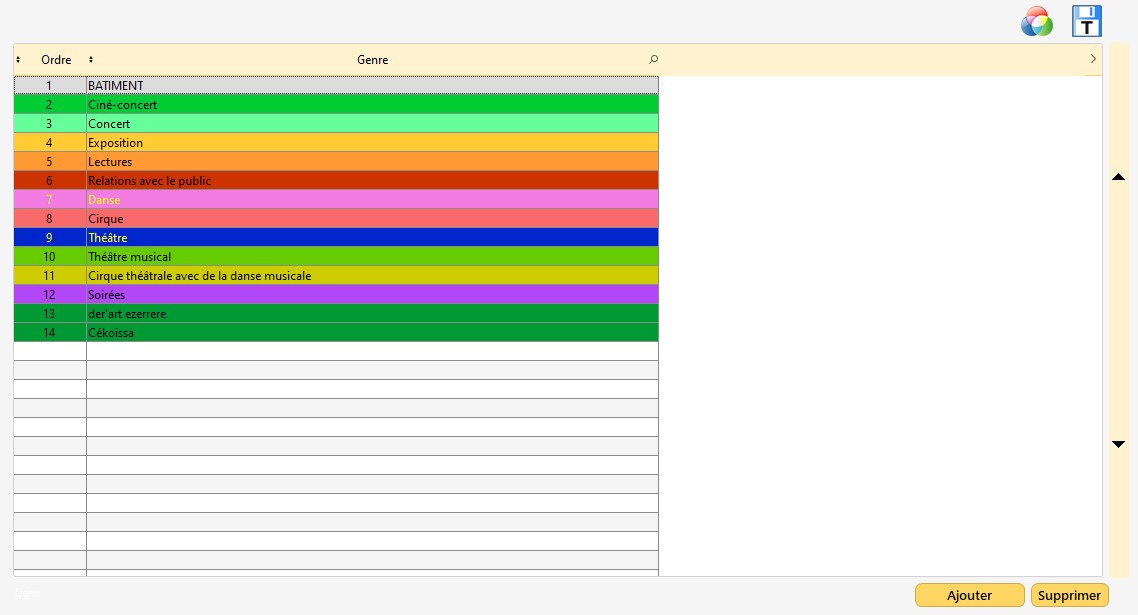Select the Ciné-concert genre row

pyautogui.click(x=372, y=105)
